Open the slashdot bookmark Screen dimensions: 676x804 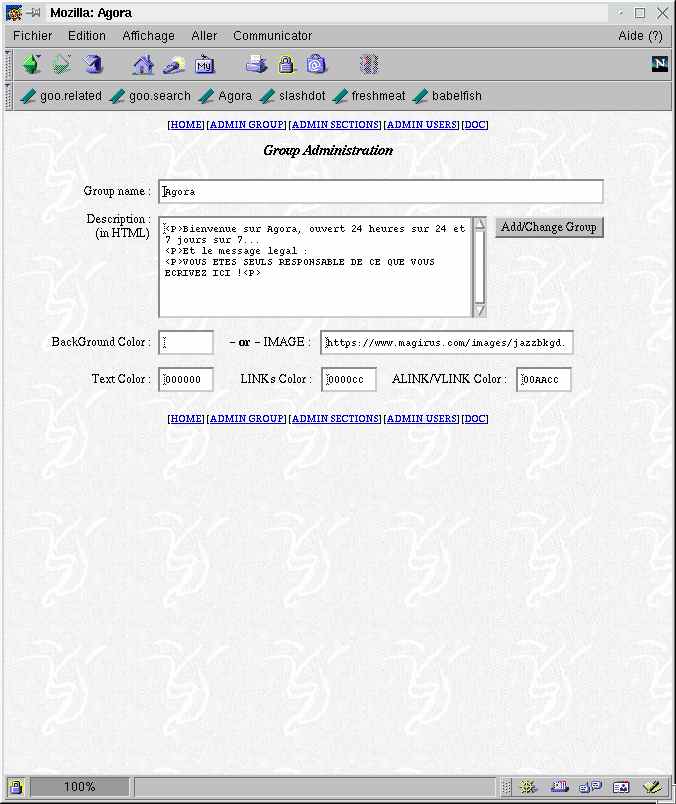tap(293, 96)
